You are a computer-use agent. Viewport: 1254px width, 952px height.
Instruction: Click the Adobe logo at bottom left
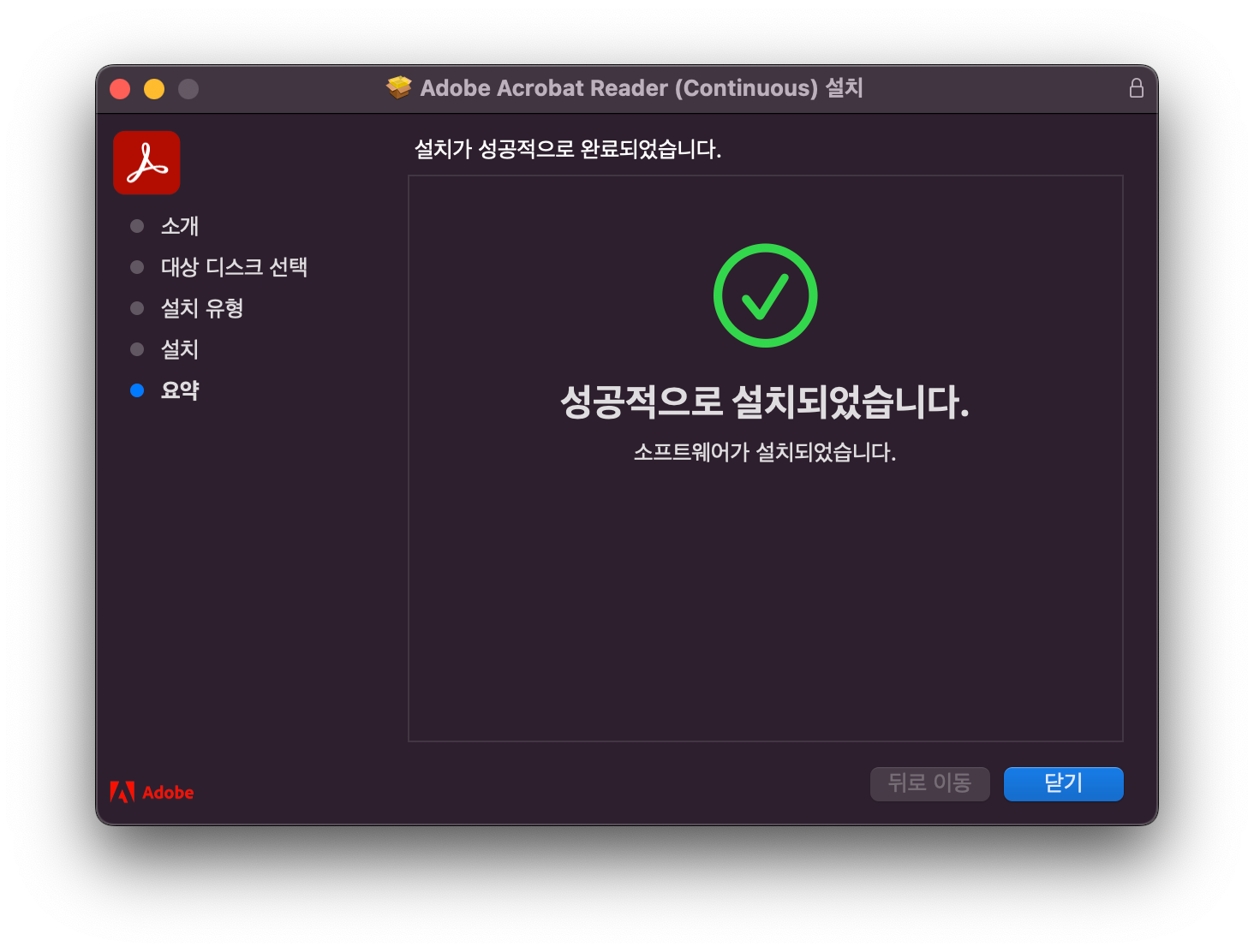(152, 791)
